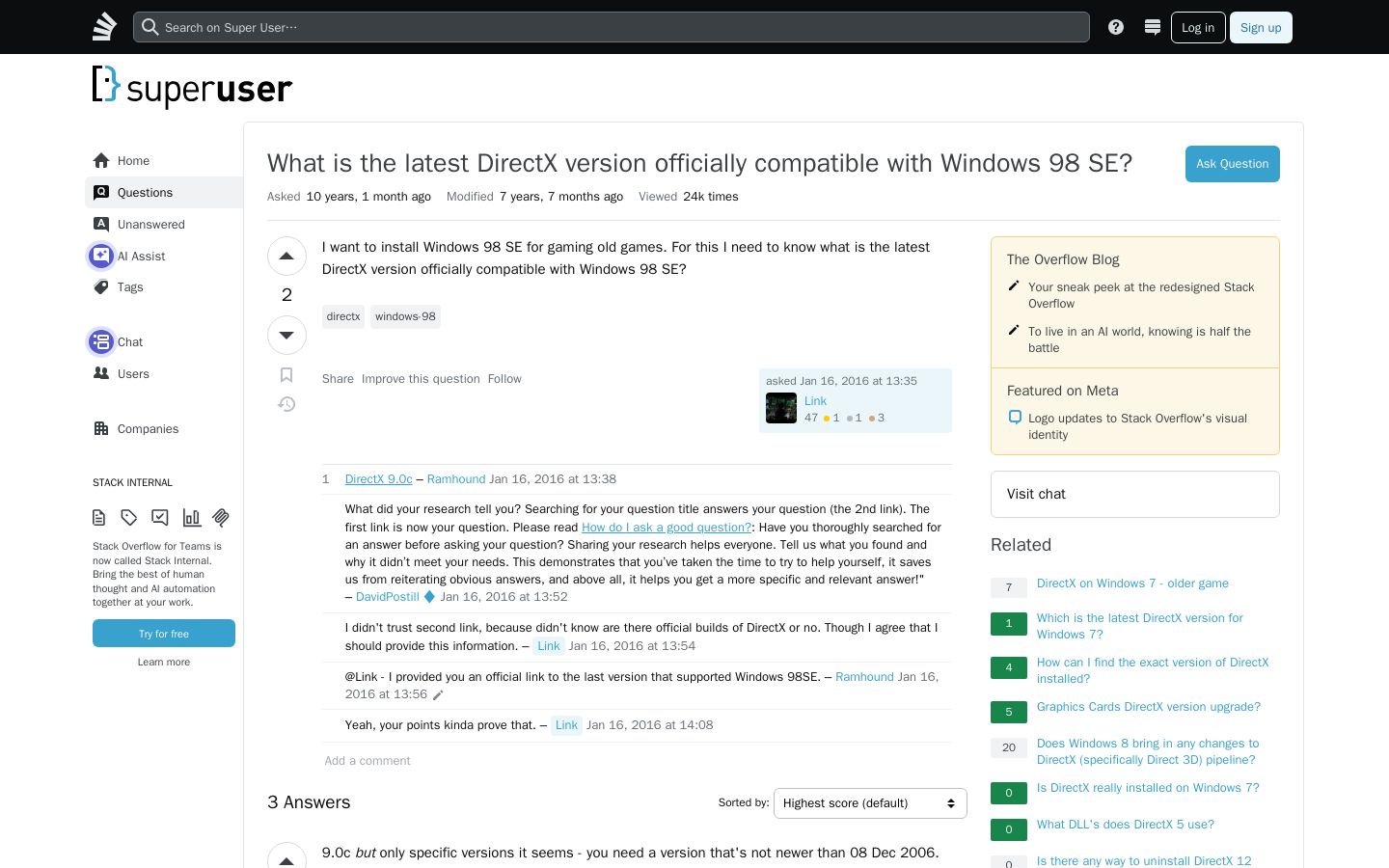Click the Questions sidebar icon
Image resolution: width=1389 pixels, height=868 pixels.
101,193
